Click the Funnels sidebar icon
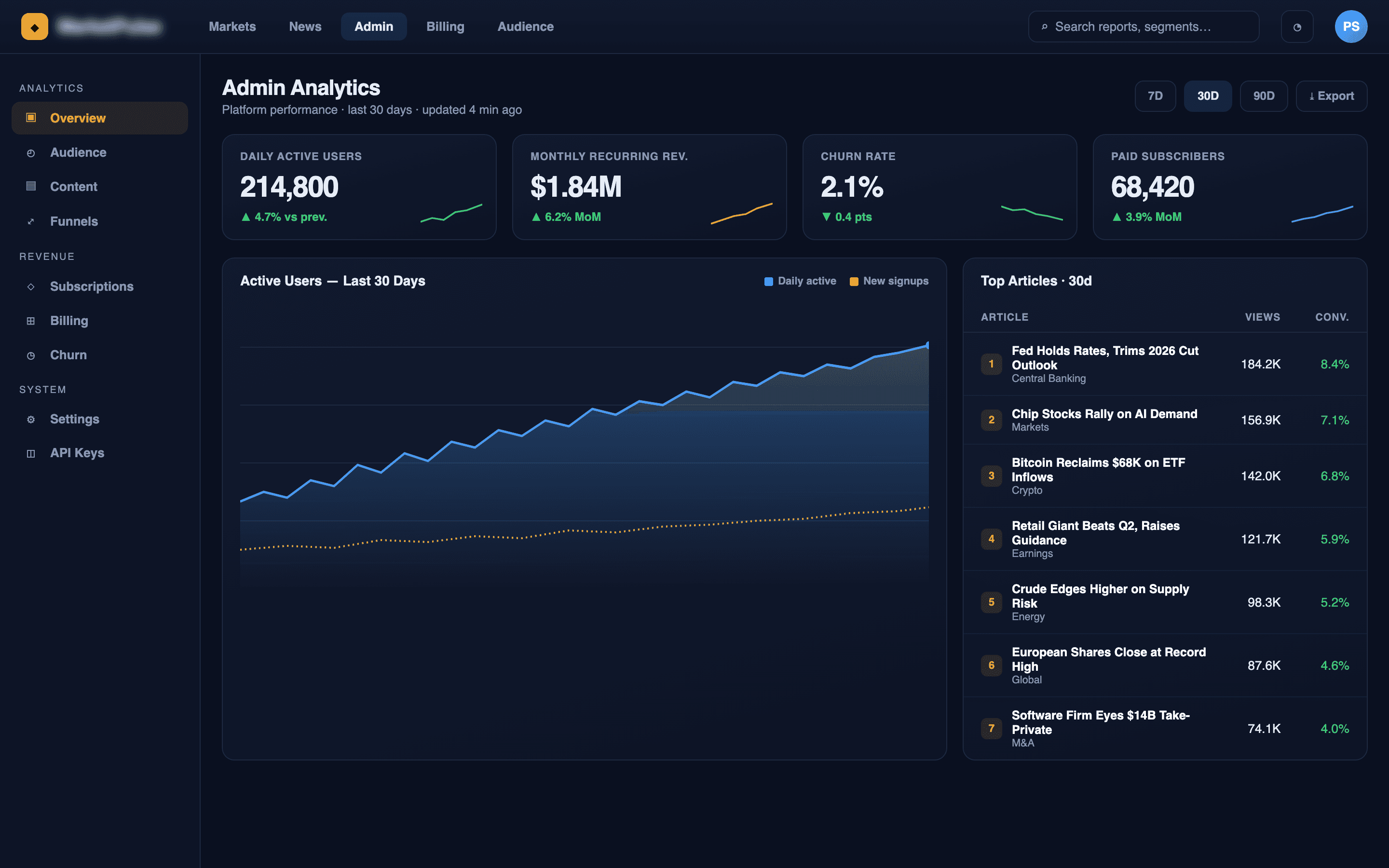The height and width of the screenshot is (868, 1389). pyautogui.click(x=31, y=221)
